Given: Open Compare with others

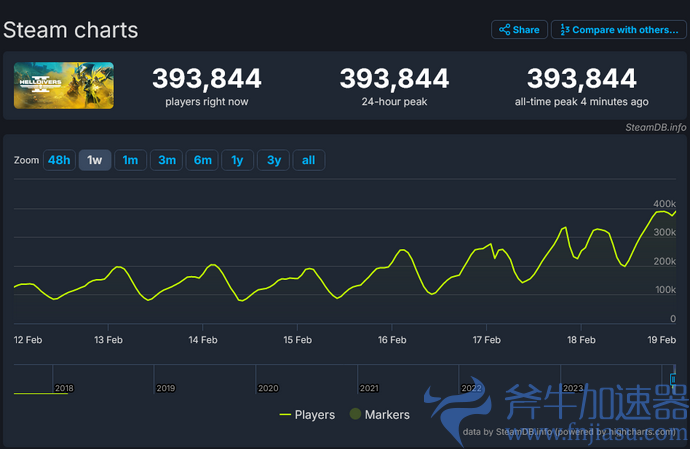Looking at the screenshot, I should point(617,30).
